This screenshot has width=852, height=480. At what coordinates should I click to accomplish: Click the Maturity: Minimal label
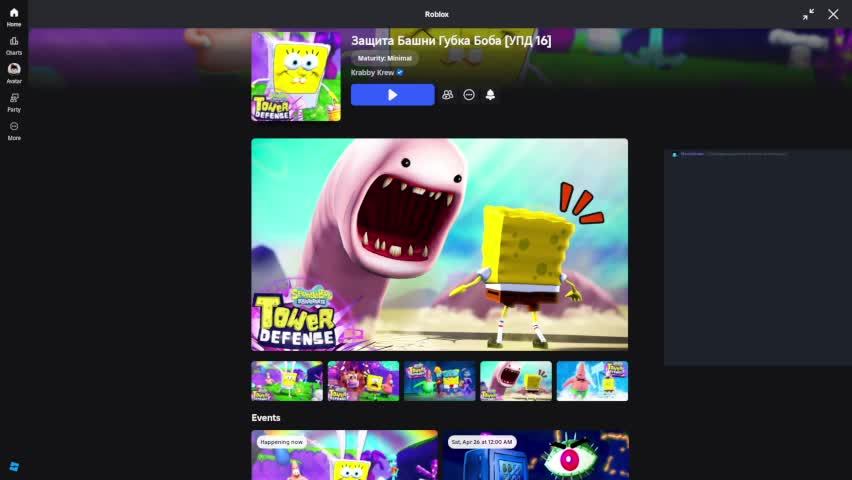pyautogui.click(x=385, y=58)
